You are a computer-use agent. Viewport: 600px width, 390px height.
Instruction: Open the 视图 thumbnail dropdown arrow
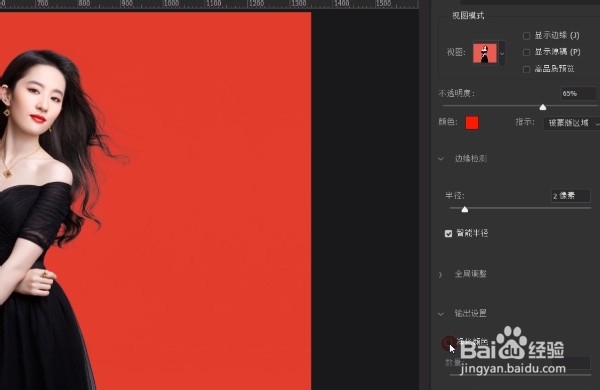tap(502, 53)
